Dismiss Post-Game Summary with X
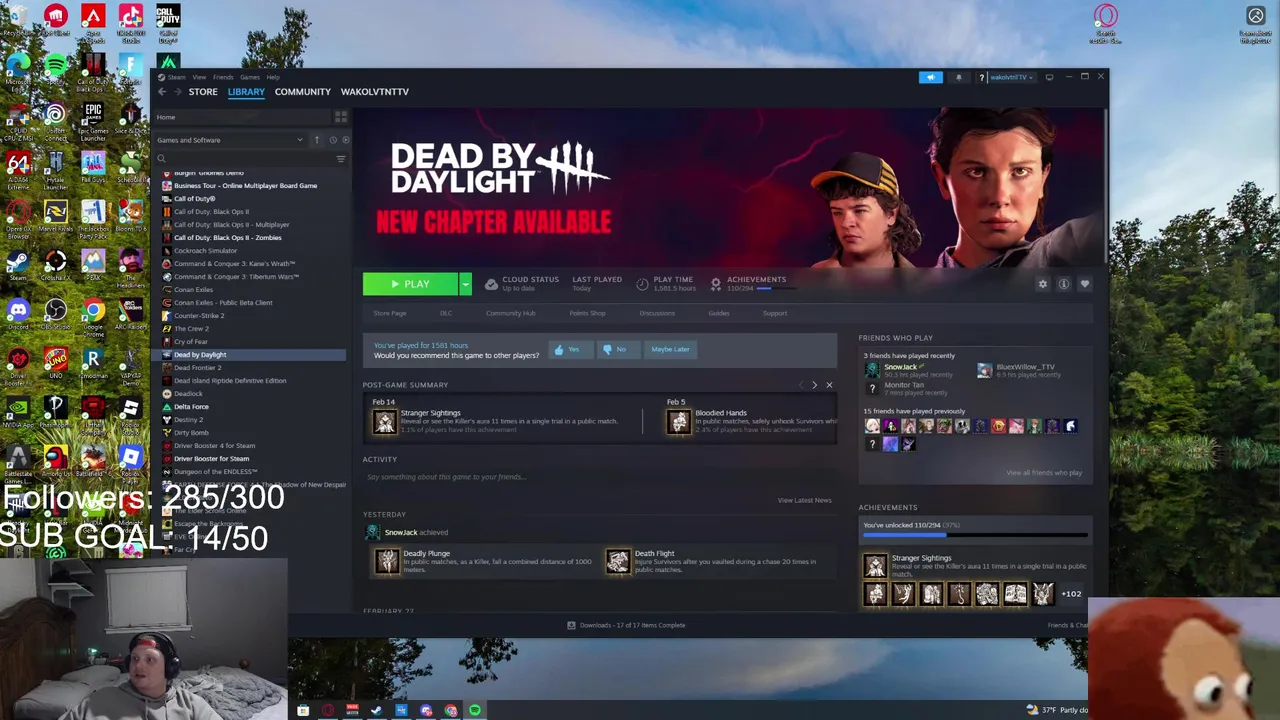The image size is (1280, 720). tap(829, 385)
